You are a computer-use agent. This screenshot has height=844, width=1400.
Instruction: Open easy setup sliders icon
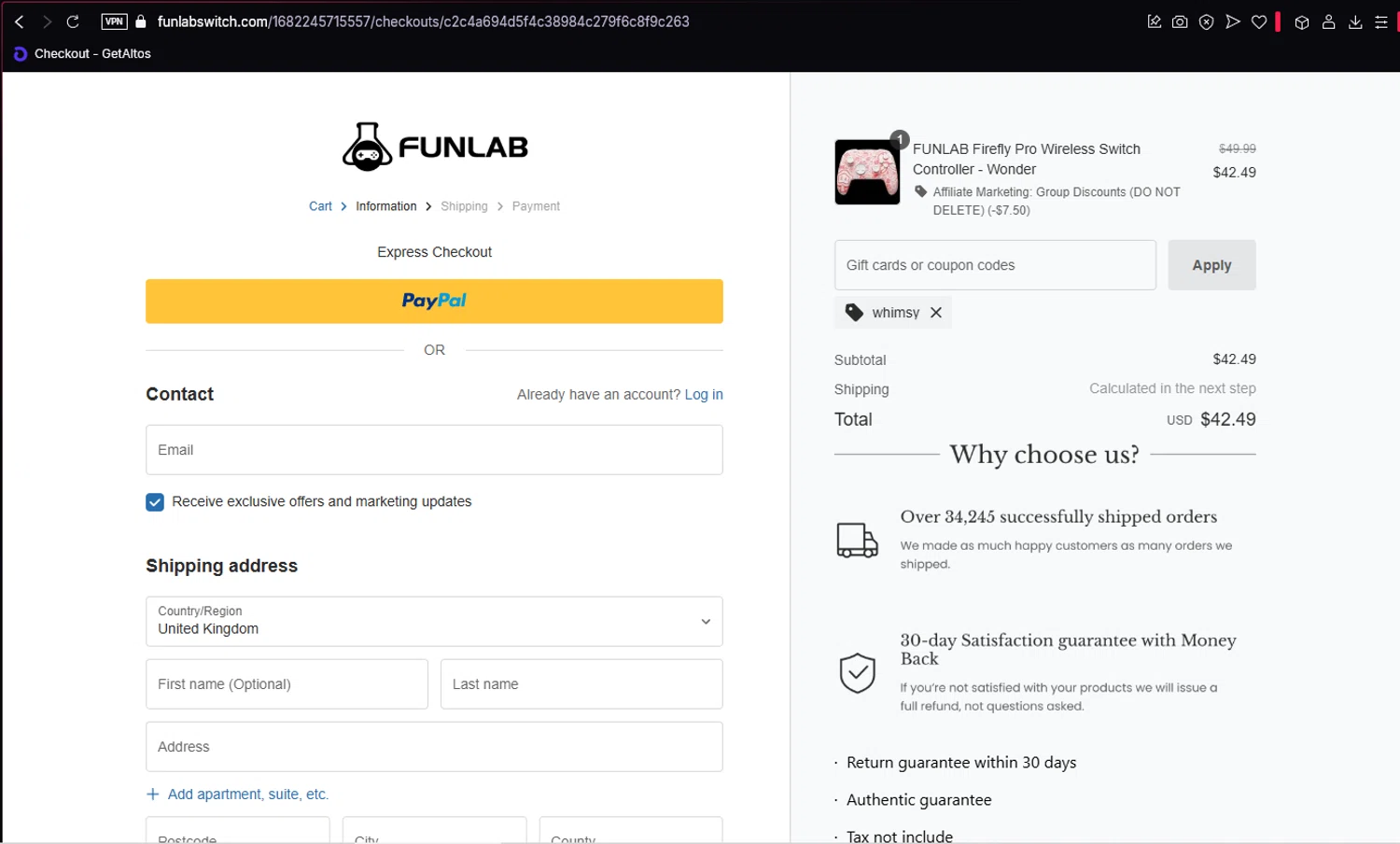tap(1381, 22)
